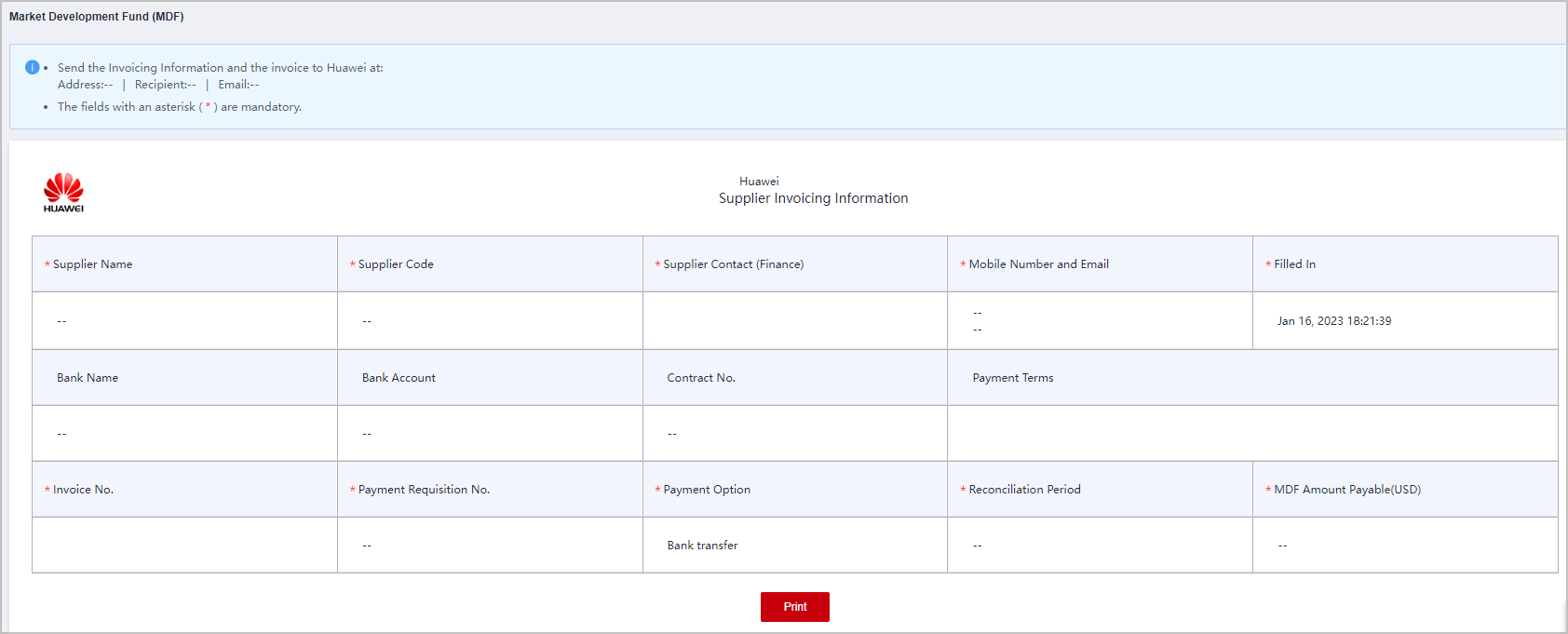This screenshot has width=1568, height=634.
Task: Click the Bank Account header cell
Action: (399, 378)
